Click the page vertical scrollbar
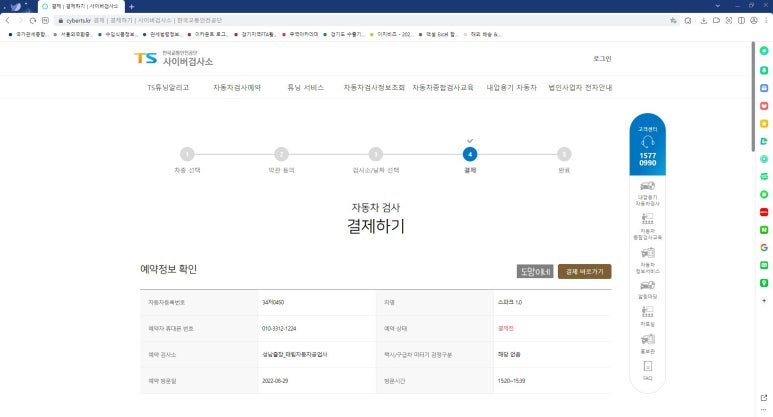 [x=753, y=97]
